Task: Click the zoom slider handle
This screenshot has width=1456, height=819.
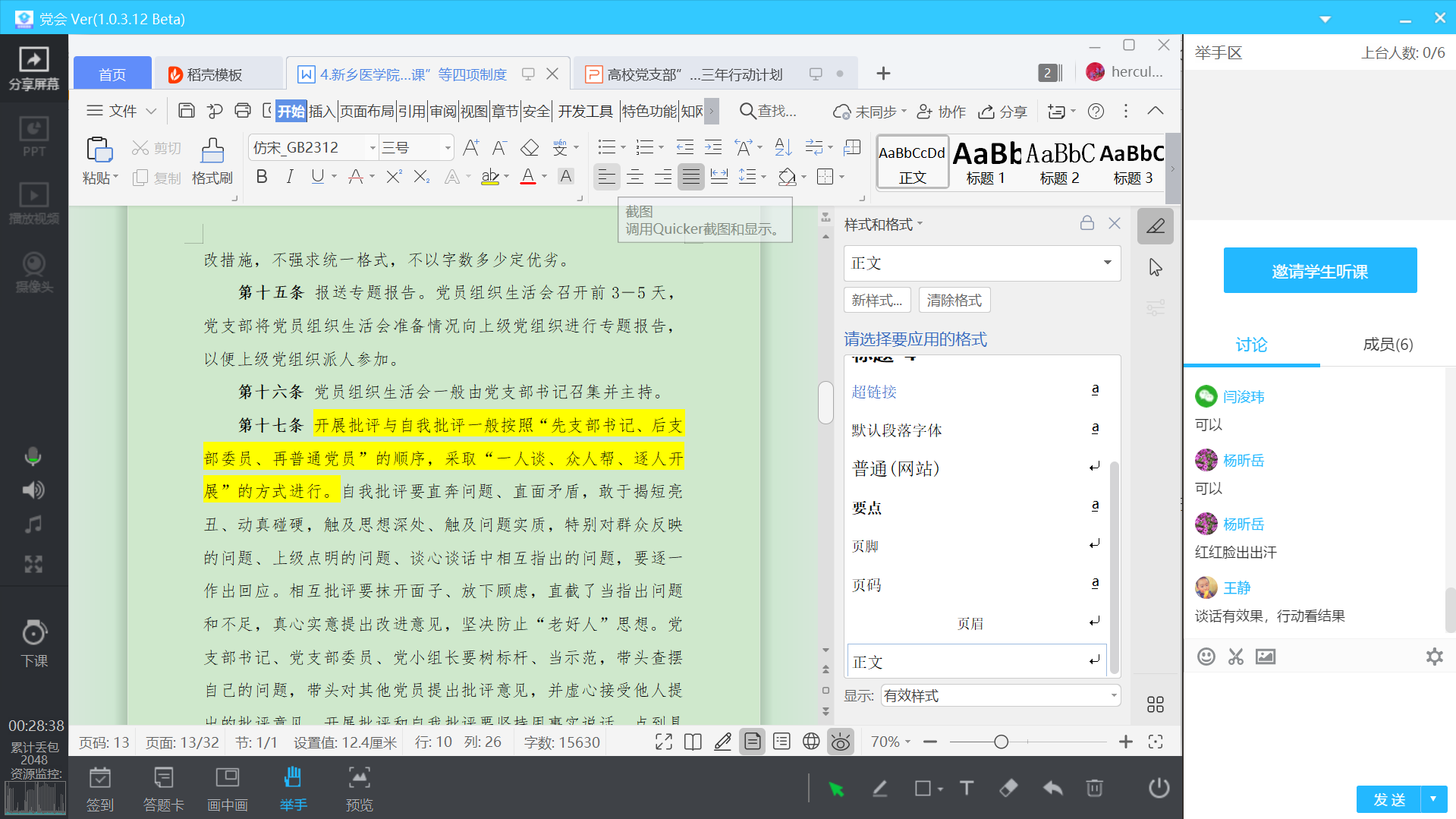Action: [x=1001, y=742]
